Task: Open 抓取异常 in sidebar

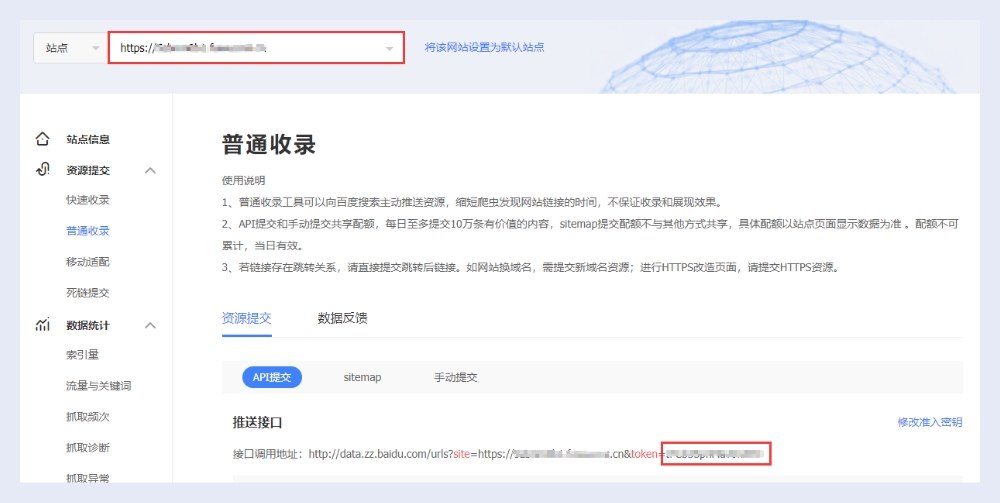Action: point(88,477)
